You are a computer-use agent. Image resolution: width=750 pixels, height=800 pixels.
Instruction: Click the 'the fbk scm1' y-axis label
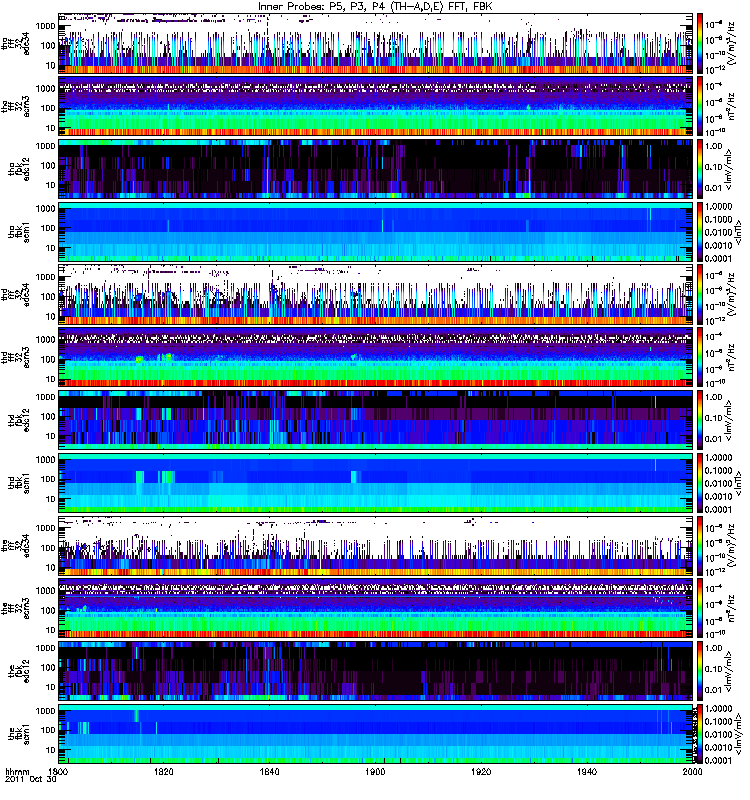pyautogui.click(x=19, y=734)
